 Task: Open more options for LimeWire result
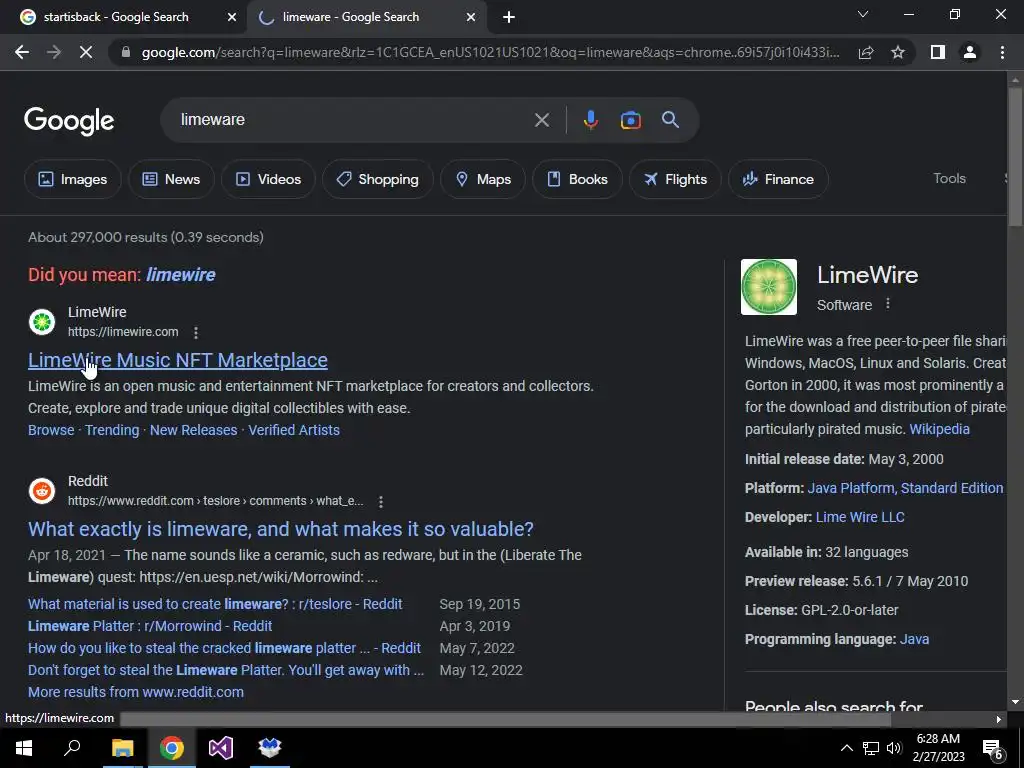tap(195, 333)
